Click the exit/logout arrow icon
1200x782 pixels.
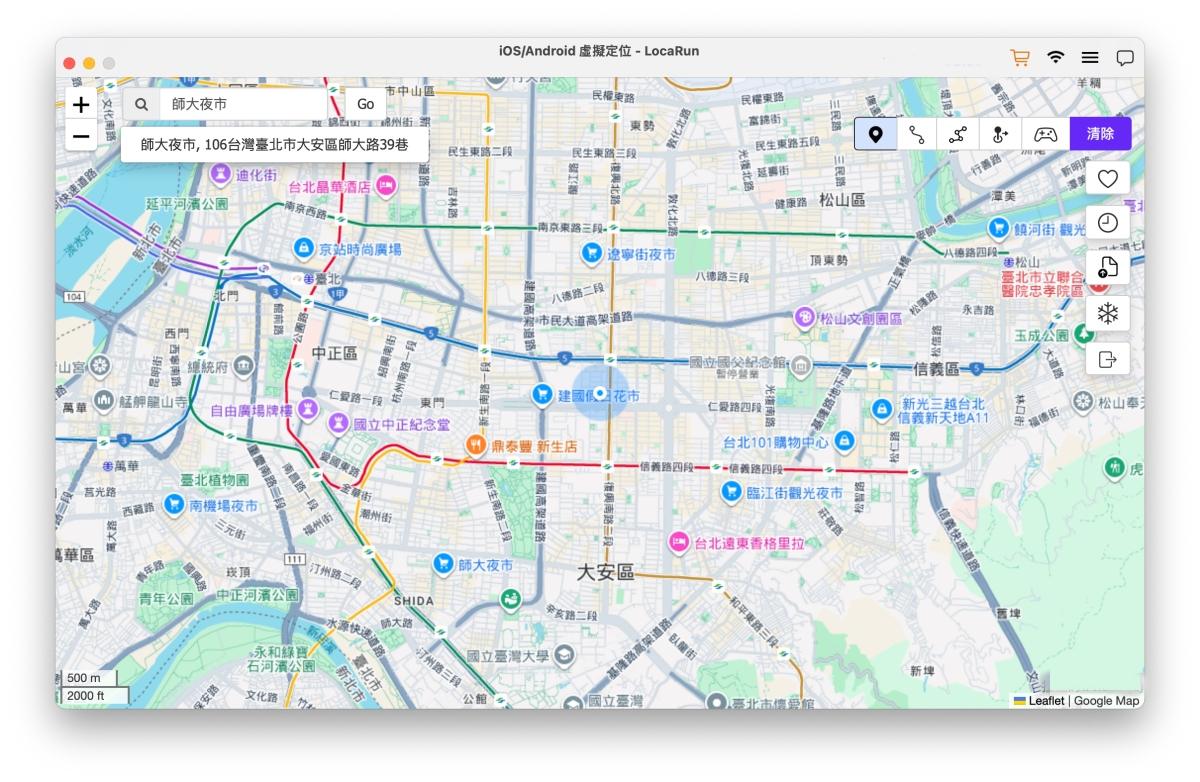pos(1107,359)
